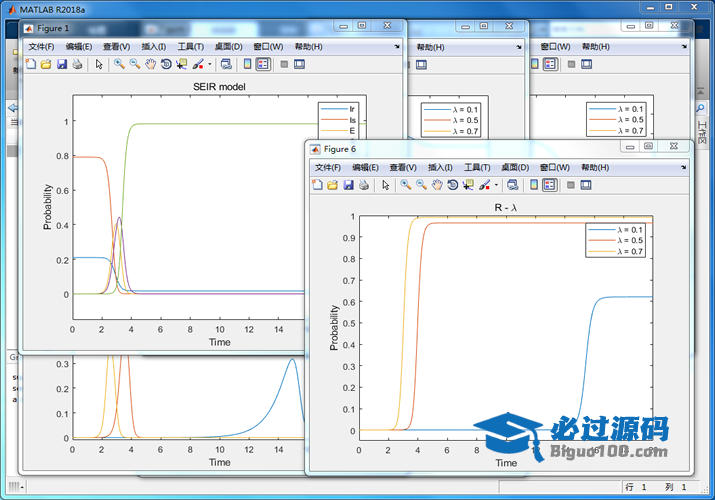Toggle Insert Legend in rightmost background figure
715x500 pixels.
[550, 64]
